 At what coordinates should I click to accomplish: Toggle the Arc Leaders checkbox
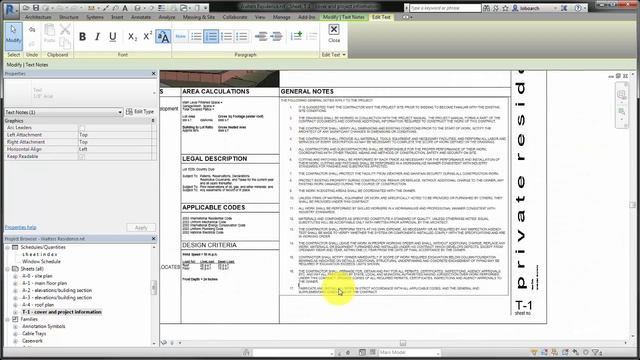pos(82,128)
